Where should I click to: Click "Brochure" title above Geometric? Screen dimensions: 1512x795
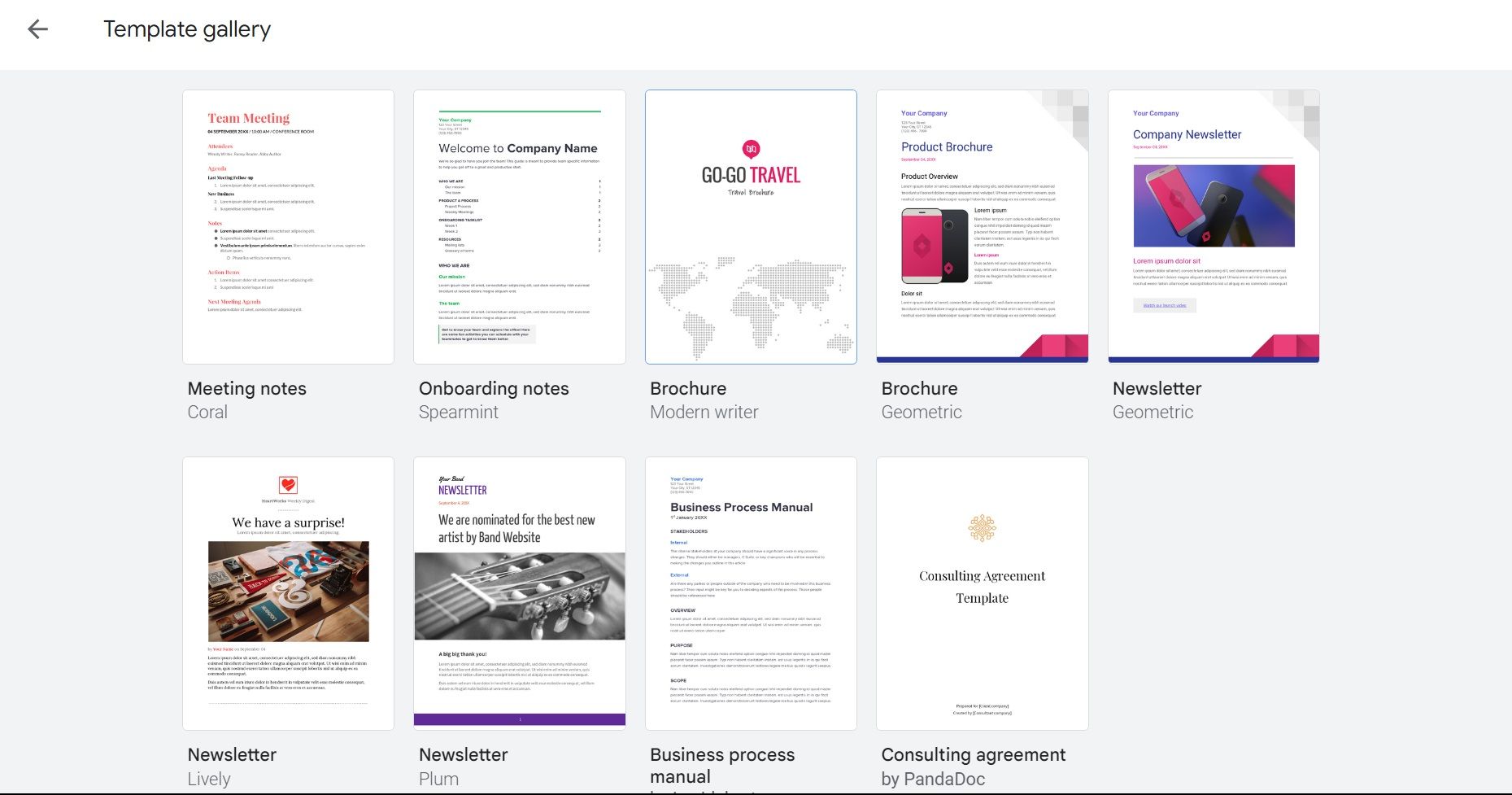coord(920,389)
